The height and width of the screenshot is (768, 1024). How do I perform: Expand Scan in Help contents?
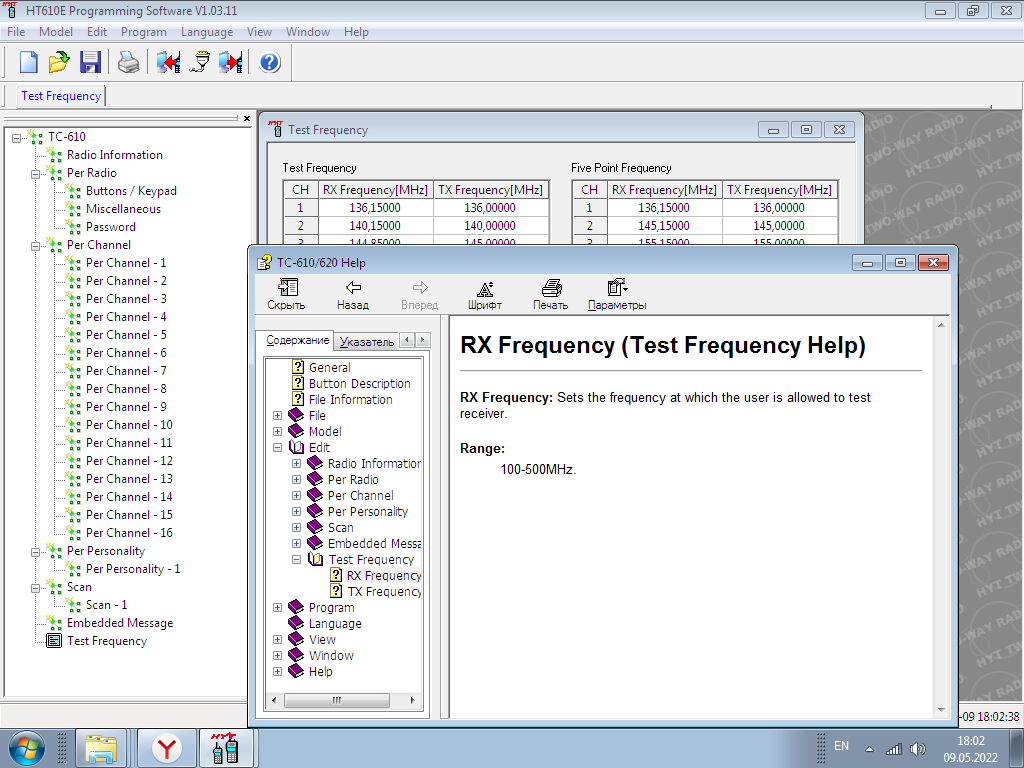(x=296, y=528)
